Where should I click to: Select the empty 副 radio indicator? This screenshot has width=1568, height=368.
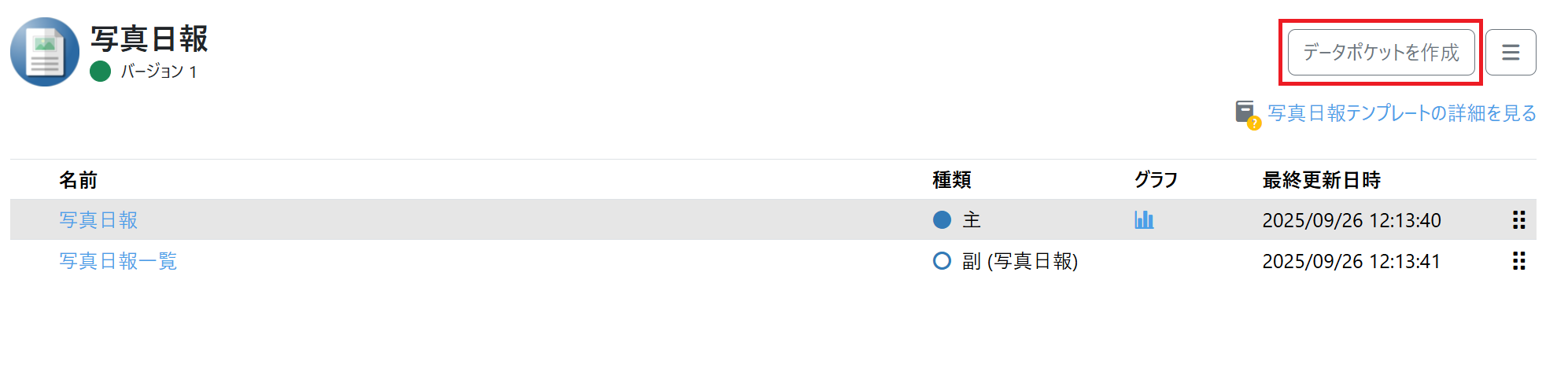(942, 261)
